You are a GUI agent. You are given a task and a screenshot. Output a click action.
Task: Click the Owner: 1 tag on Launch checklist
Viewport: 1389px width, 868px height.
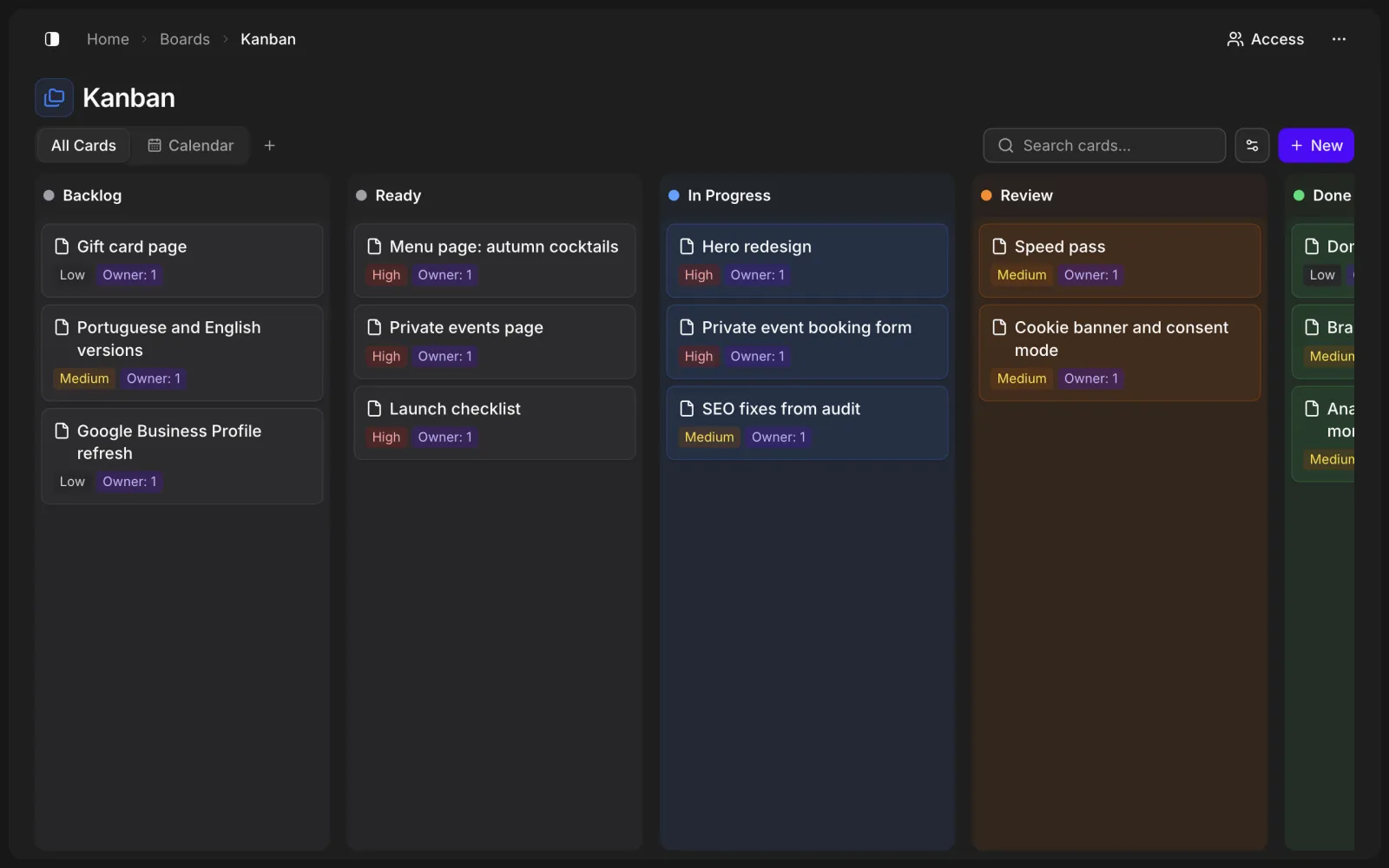pos(445,437)
